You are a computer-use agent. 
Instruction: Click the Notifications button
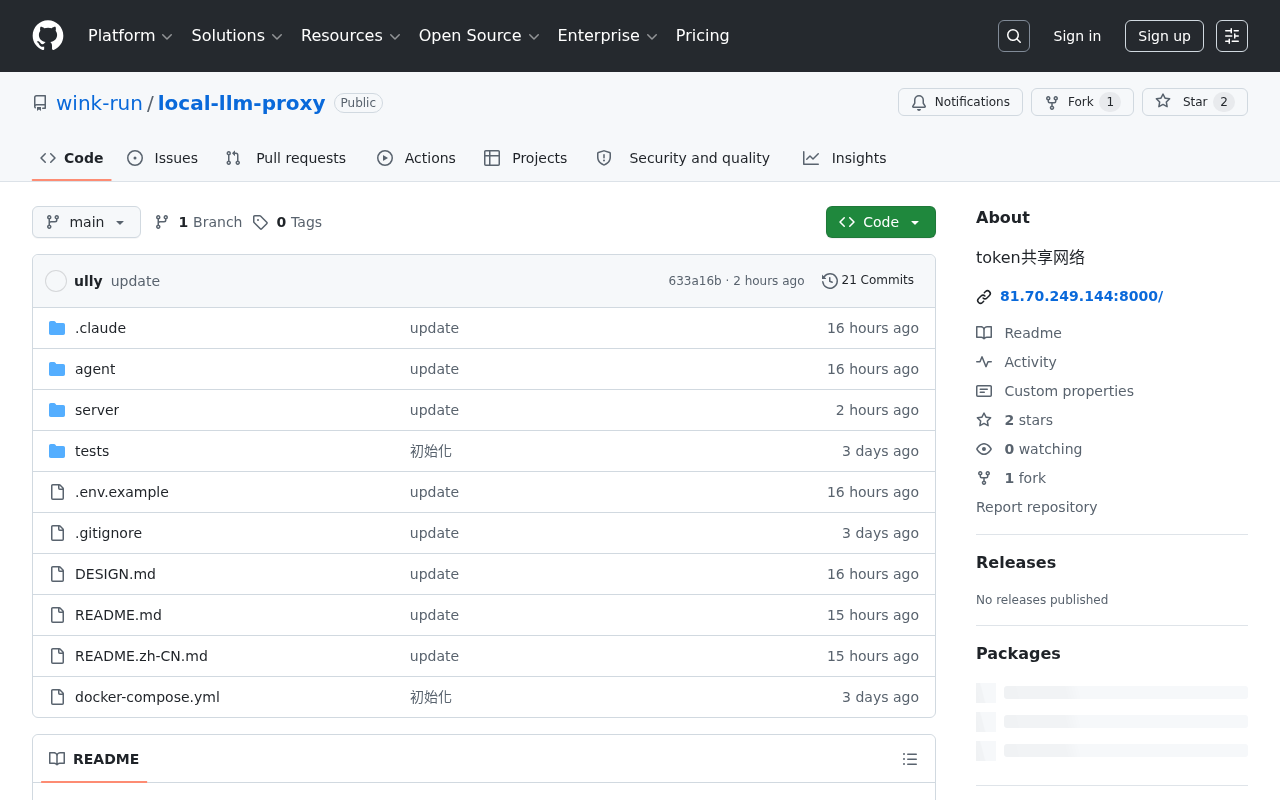coord(960,102)
